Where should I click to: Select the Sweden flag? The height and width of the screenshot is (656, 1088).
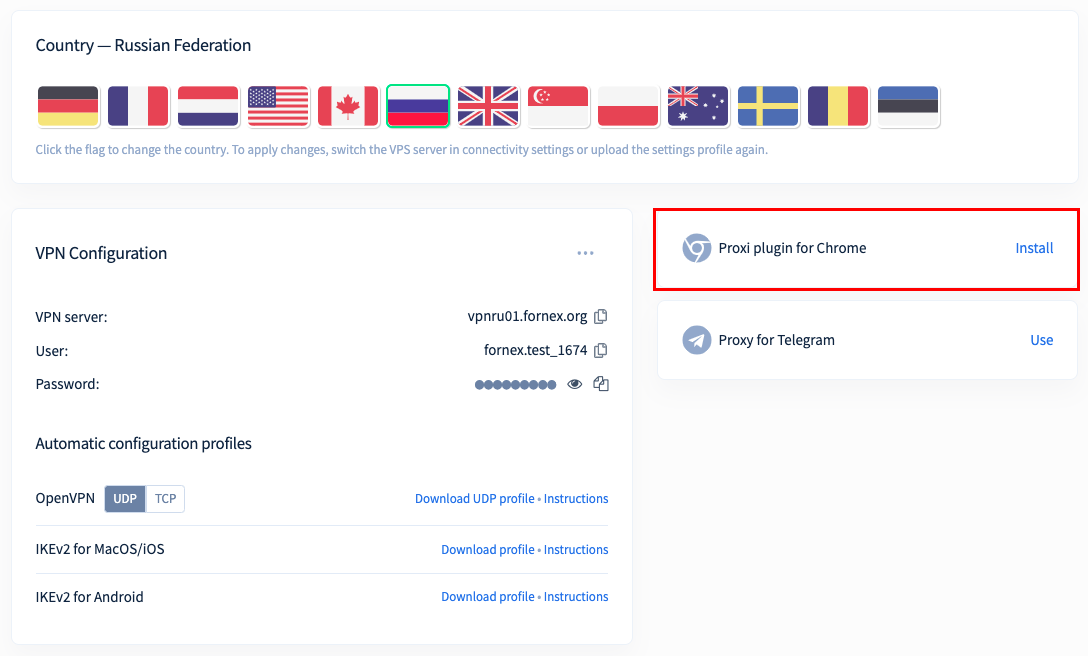[768, 106]
